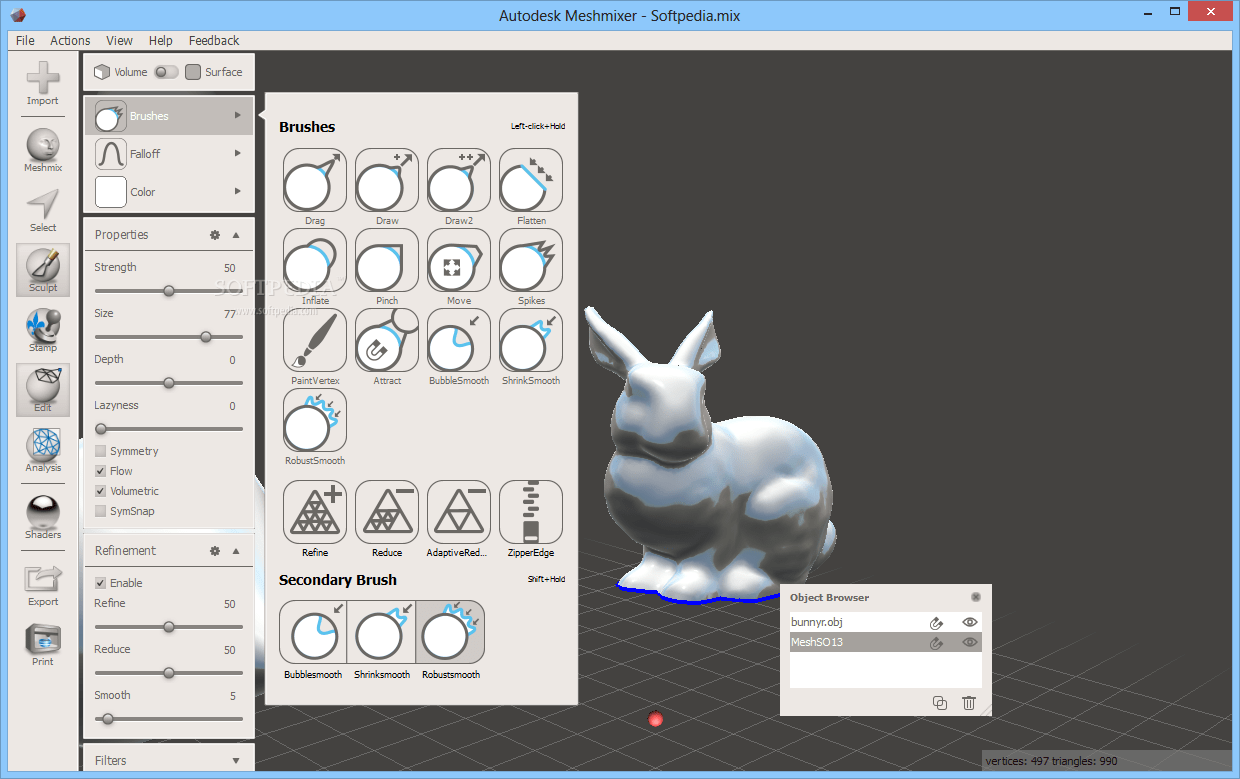Click the red pivot sphere in viewport
The height and width of the screenshot is (779, 1240).
tap(656, 719)
